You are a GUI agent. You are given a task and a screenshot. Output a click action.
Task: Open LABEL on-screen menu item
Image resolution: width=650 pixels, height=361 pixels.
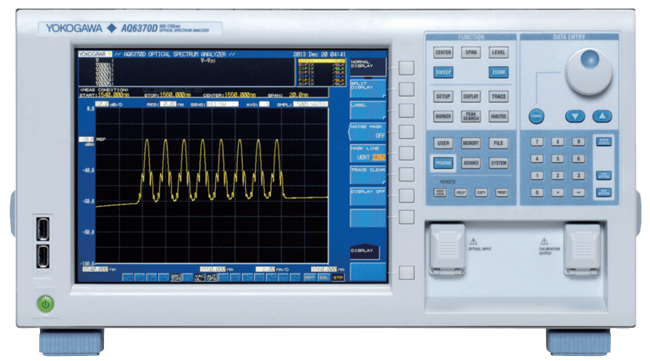[368, 110]
